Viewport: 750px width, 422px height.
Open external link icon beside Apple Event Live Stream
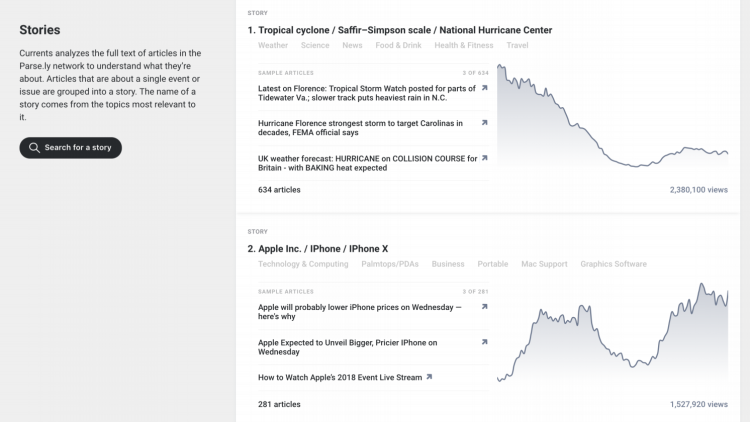tap(429, 377)
